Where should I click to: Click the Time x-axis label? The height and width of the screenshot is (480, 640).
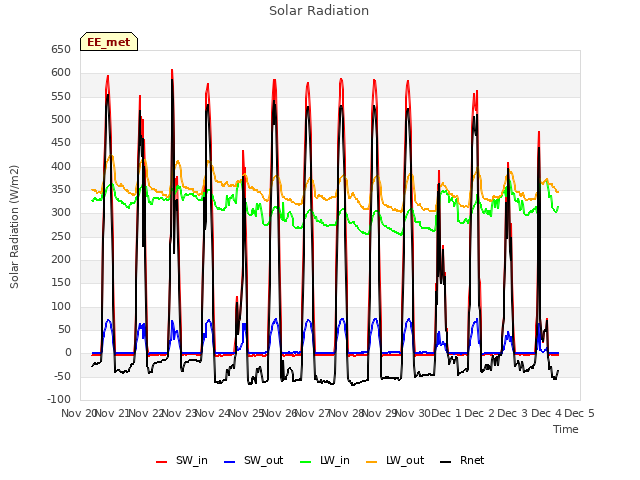566,429
